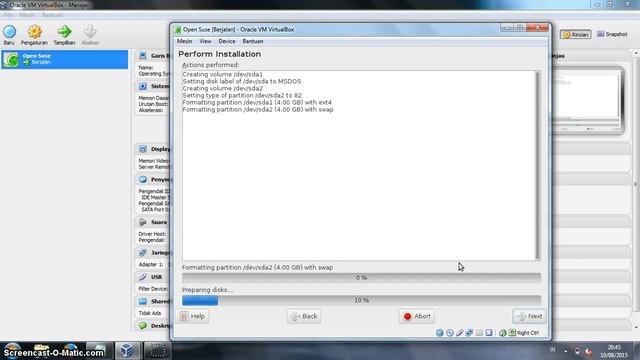Click the USB section icon in Manager details
The image size is (640, 360).
coord(142,277)
